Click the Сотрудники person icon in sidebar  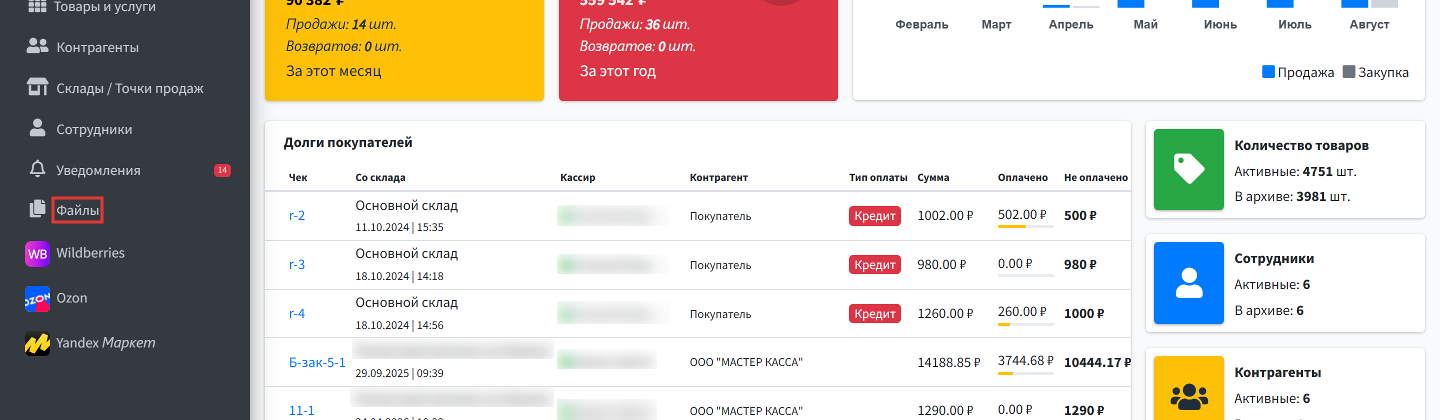(x=38, y=128)
